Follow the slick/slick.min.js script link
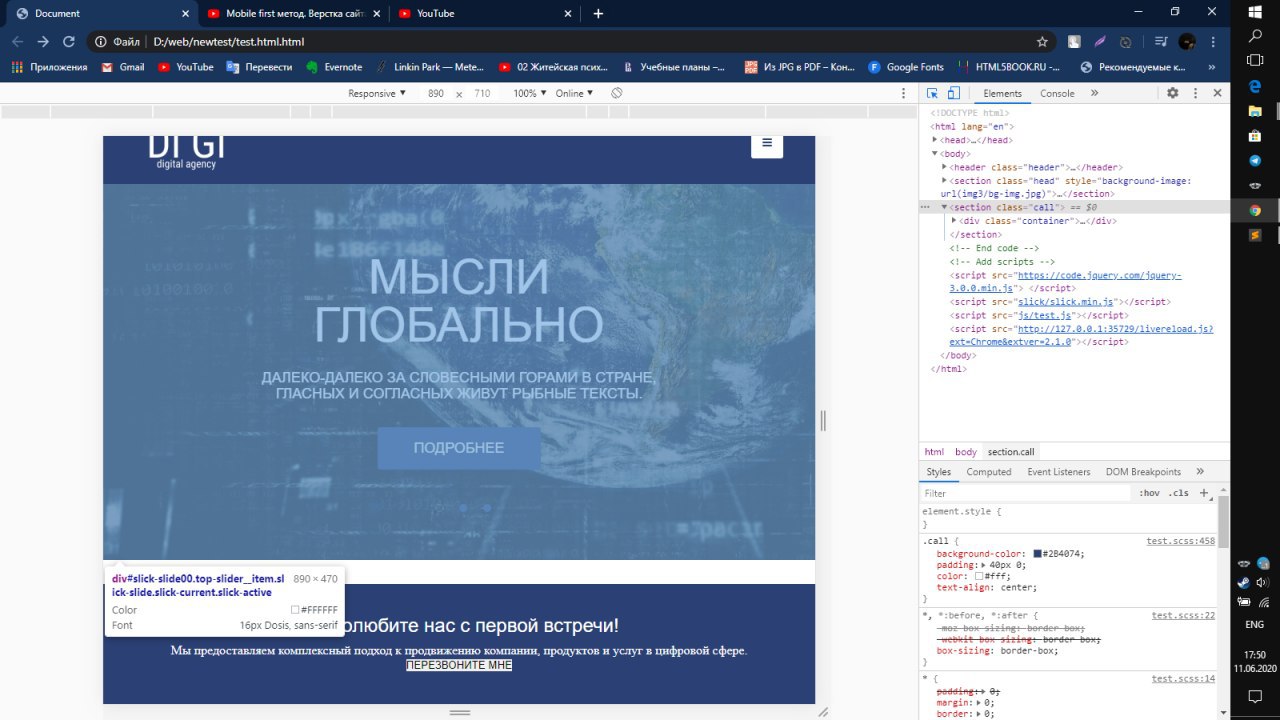 tap(1066, 302)
